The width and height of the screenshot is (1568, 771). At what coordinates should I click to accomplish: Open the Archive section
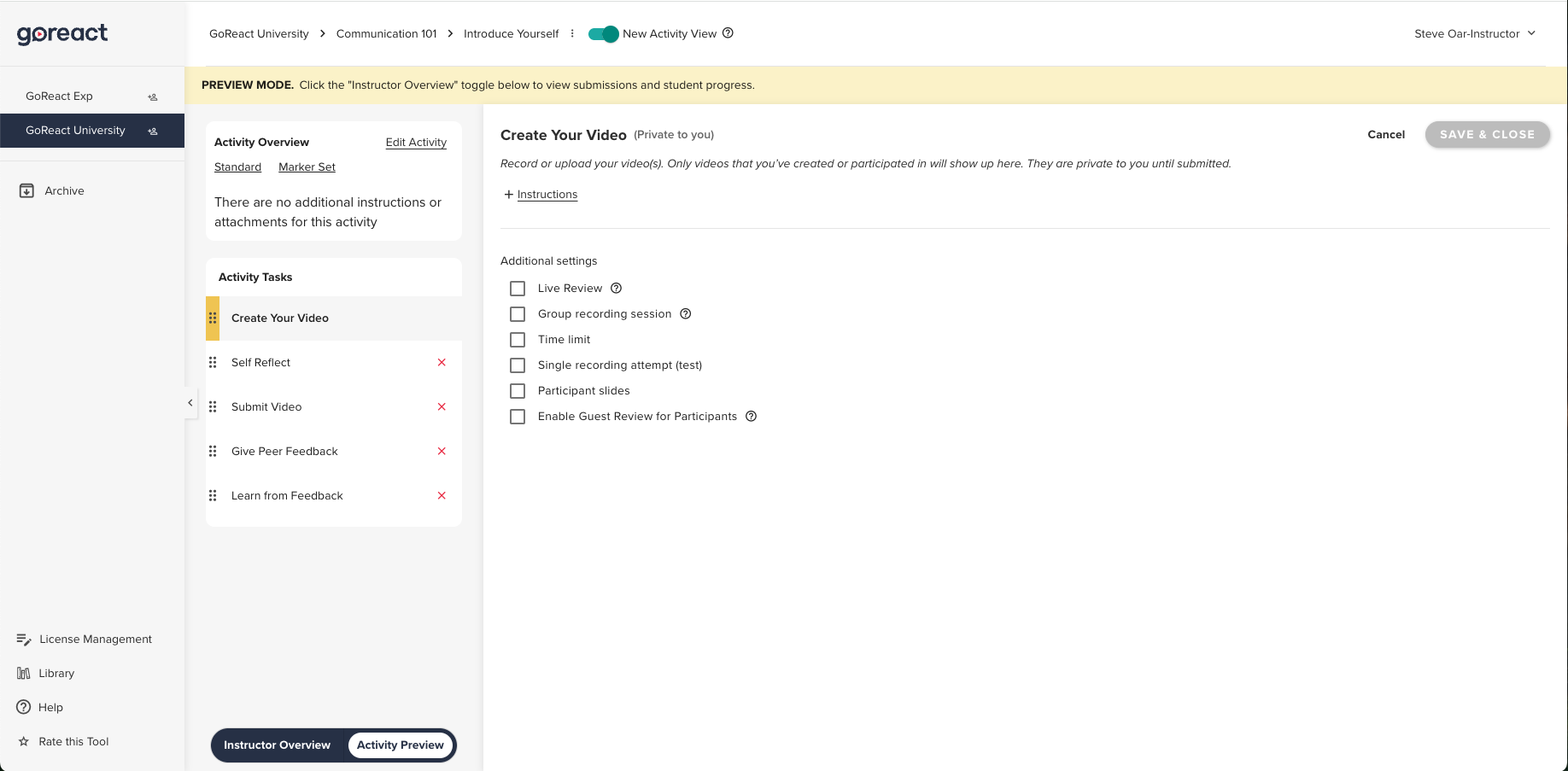pyautogui.click(x=64, y=190)
